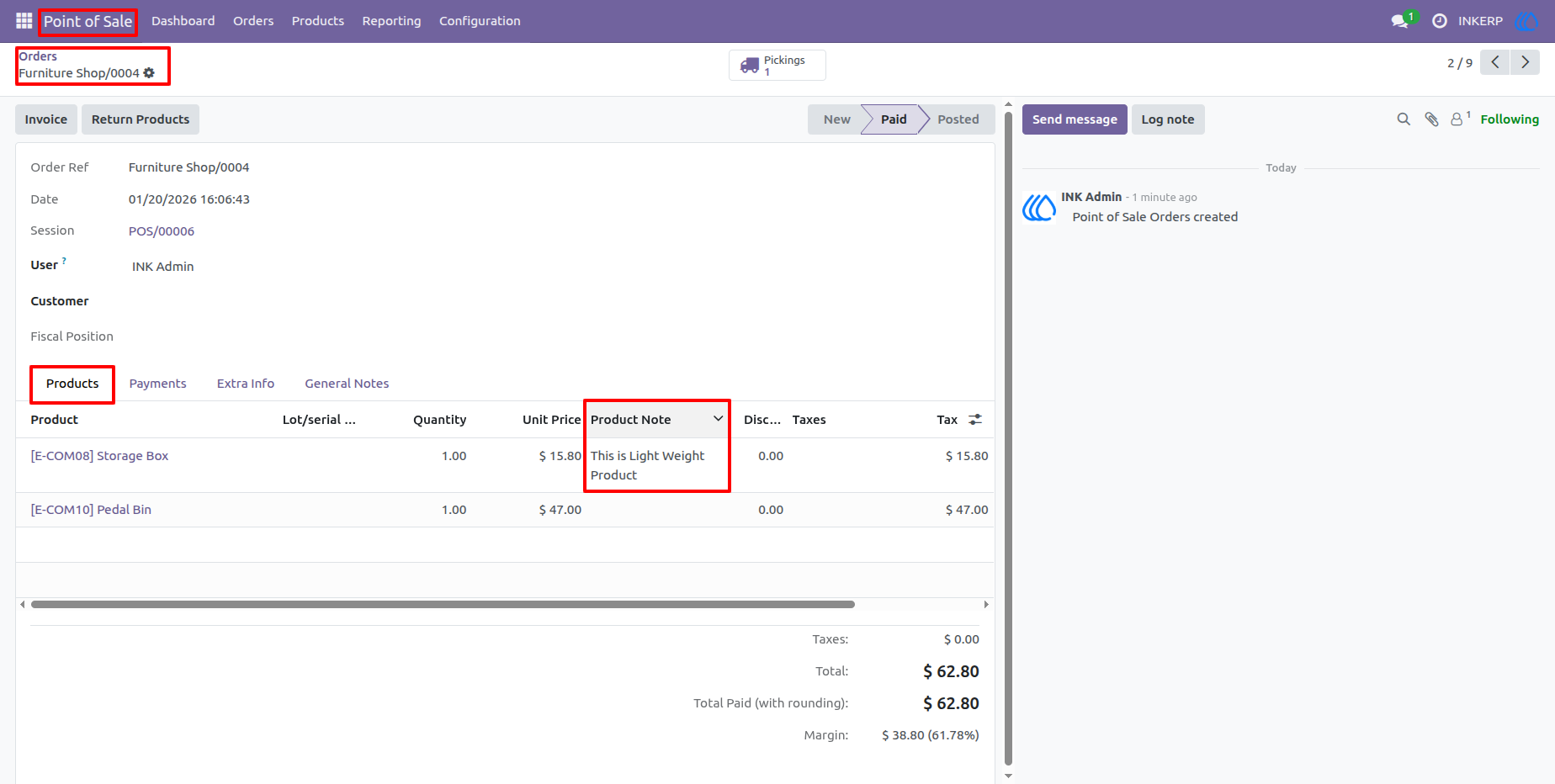Open the apps grid menu icon
This screenshot has width=1555, height=784.
point(24,21)
